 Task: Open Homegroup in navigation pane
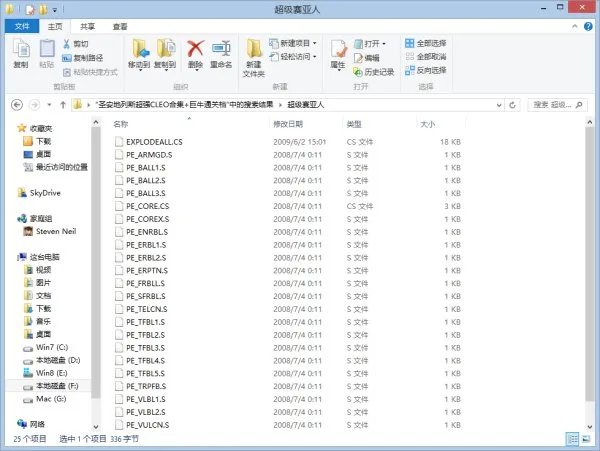coord(35,218)
